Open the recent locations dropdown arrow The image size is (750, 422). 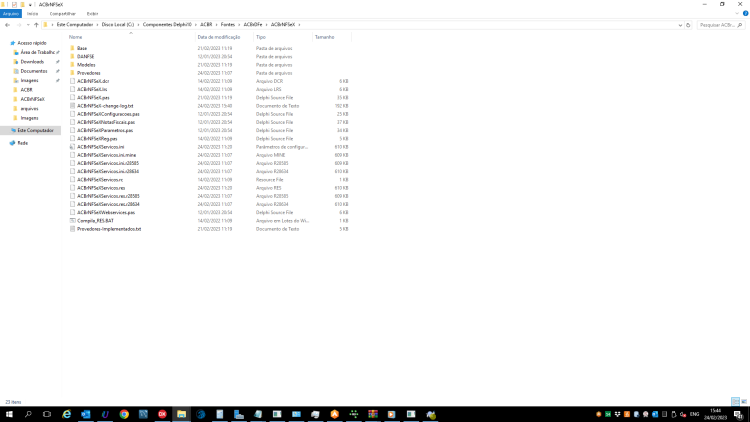click(28, 25)
